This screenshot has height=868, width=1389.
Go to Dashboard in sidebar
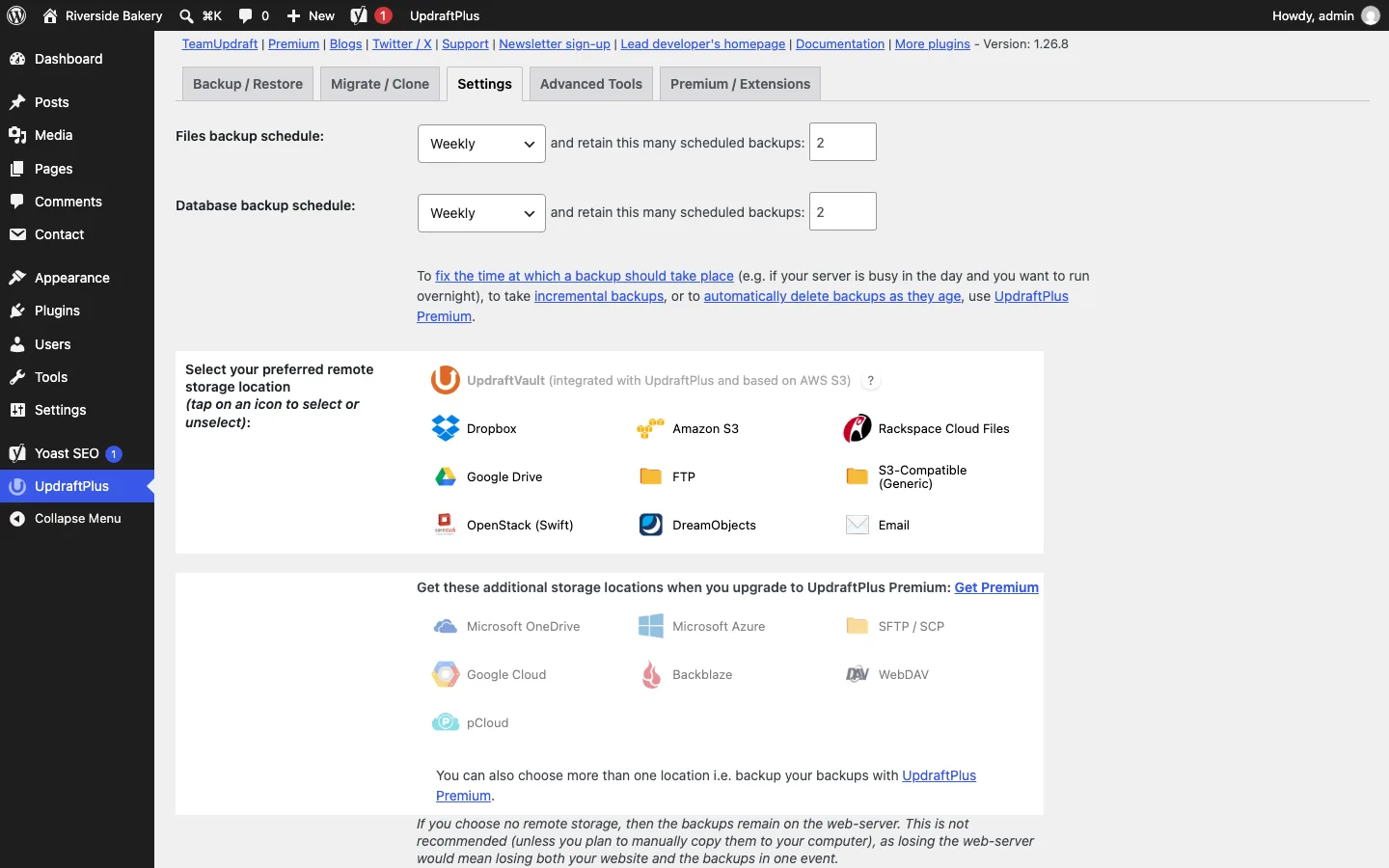(77, 59)
